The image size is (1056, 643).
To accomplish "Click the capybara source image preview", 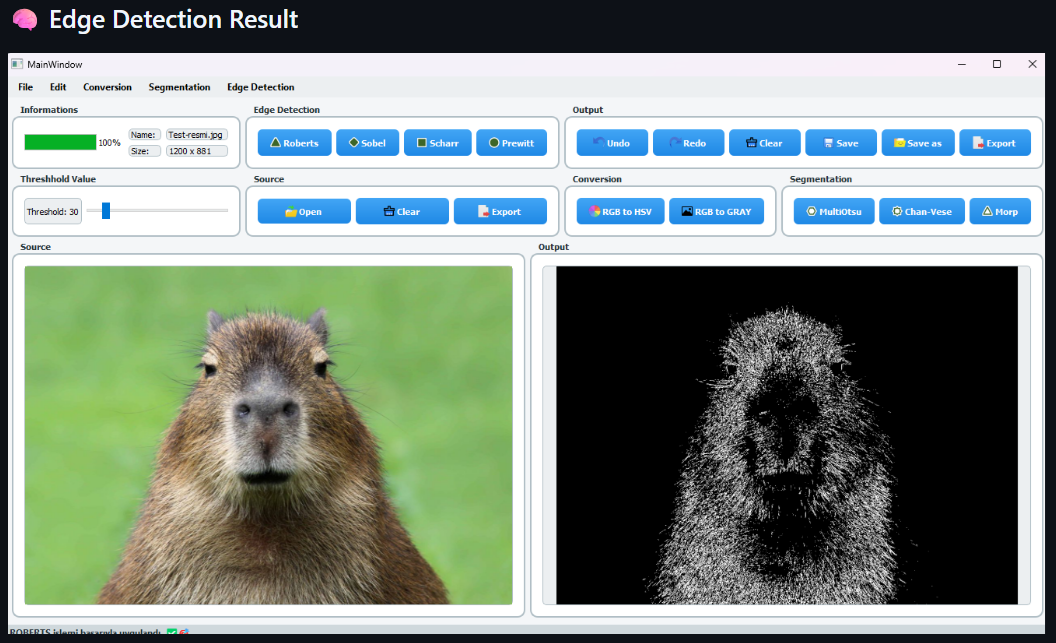I will tap(268, 435).
